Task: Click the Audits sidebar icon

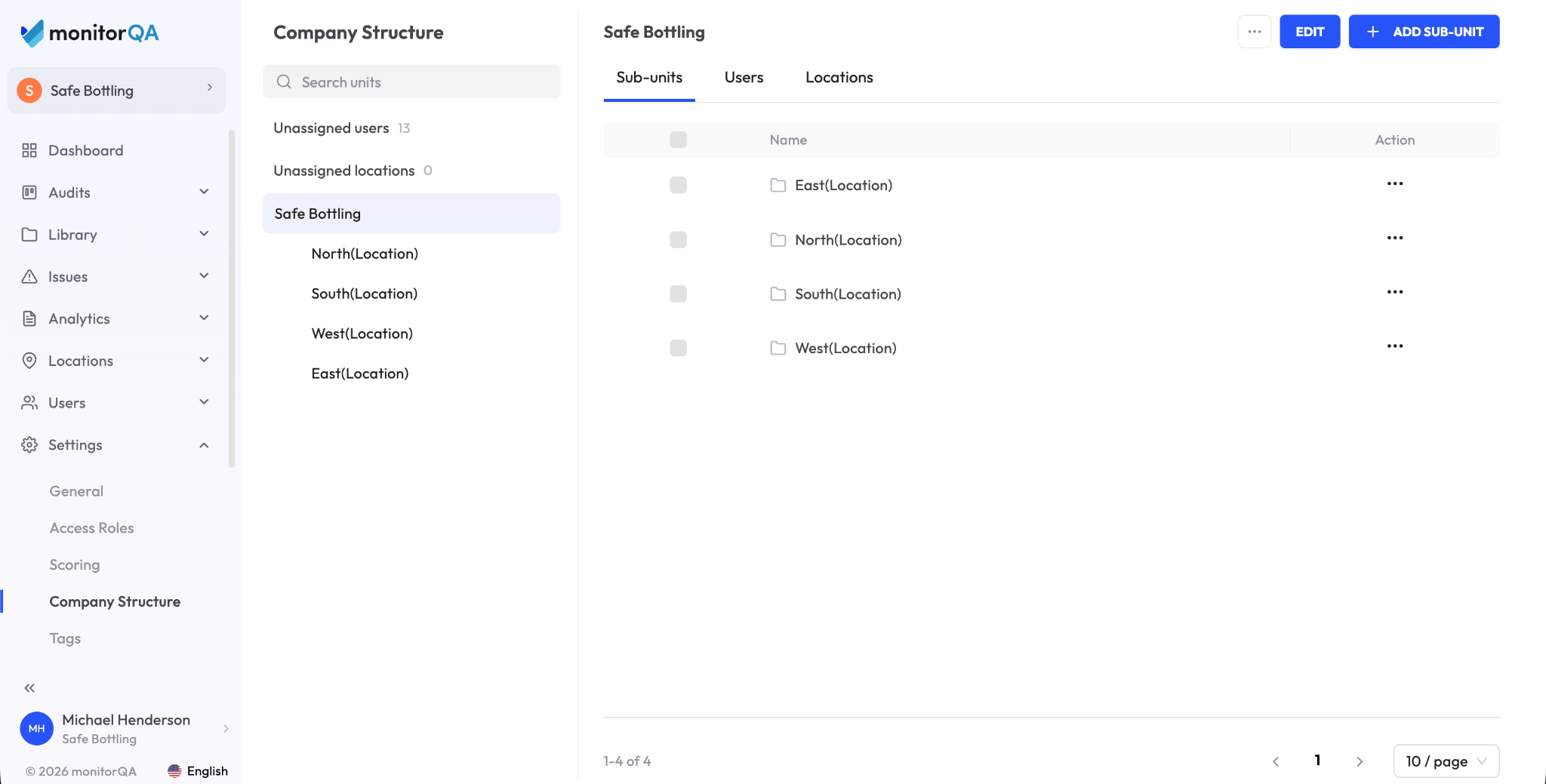Action: point(29,192)
